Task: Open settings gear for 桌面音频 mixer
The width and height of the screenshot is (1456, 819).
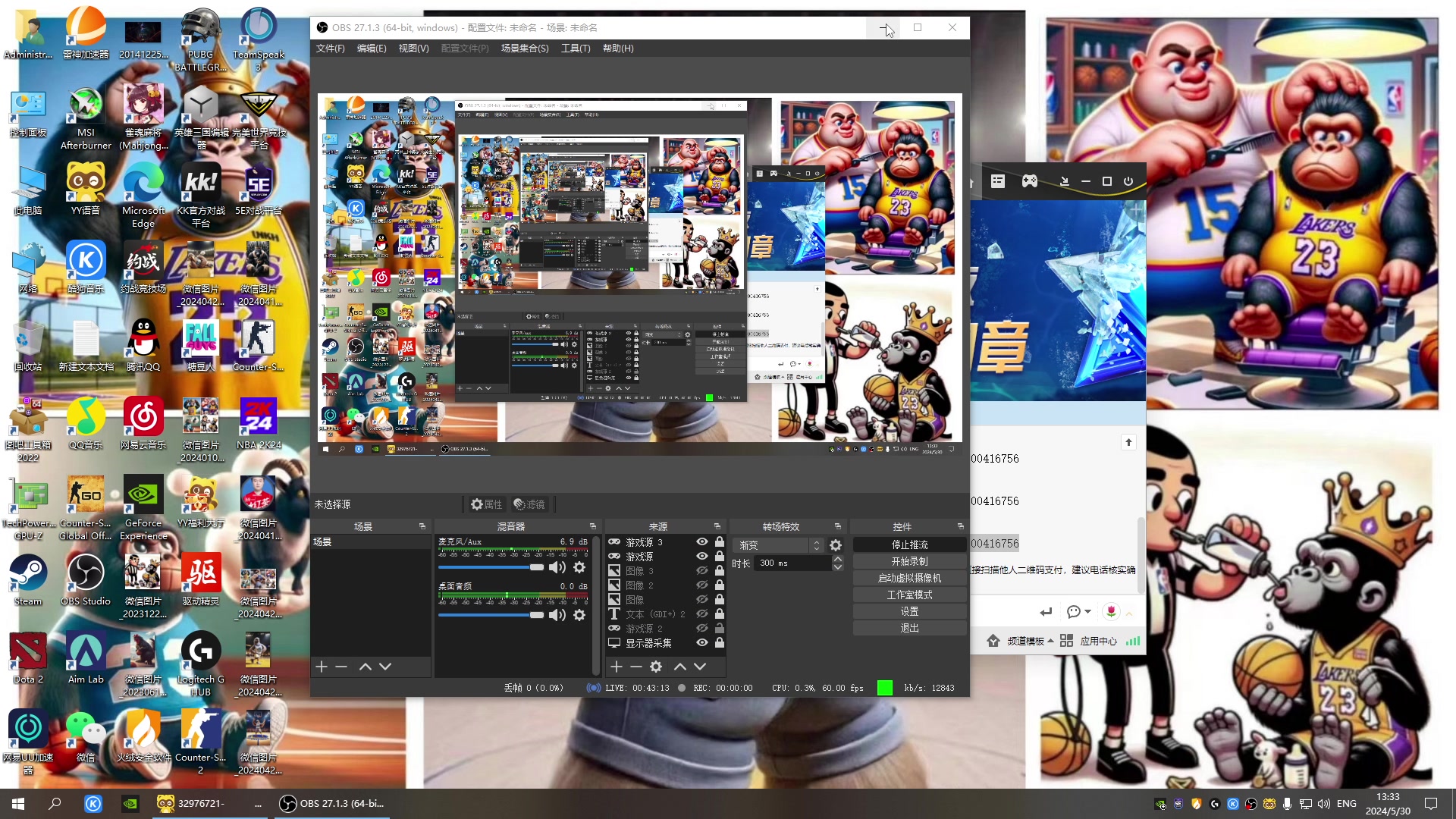Action: click(579, 615)
